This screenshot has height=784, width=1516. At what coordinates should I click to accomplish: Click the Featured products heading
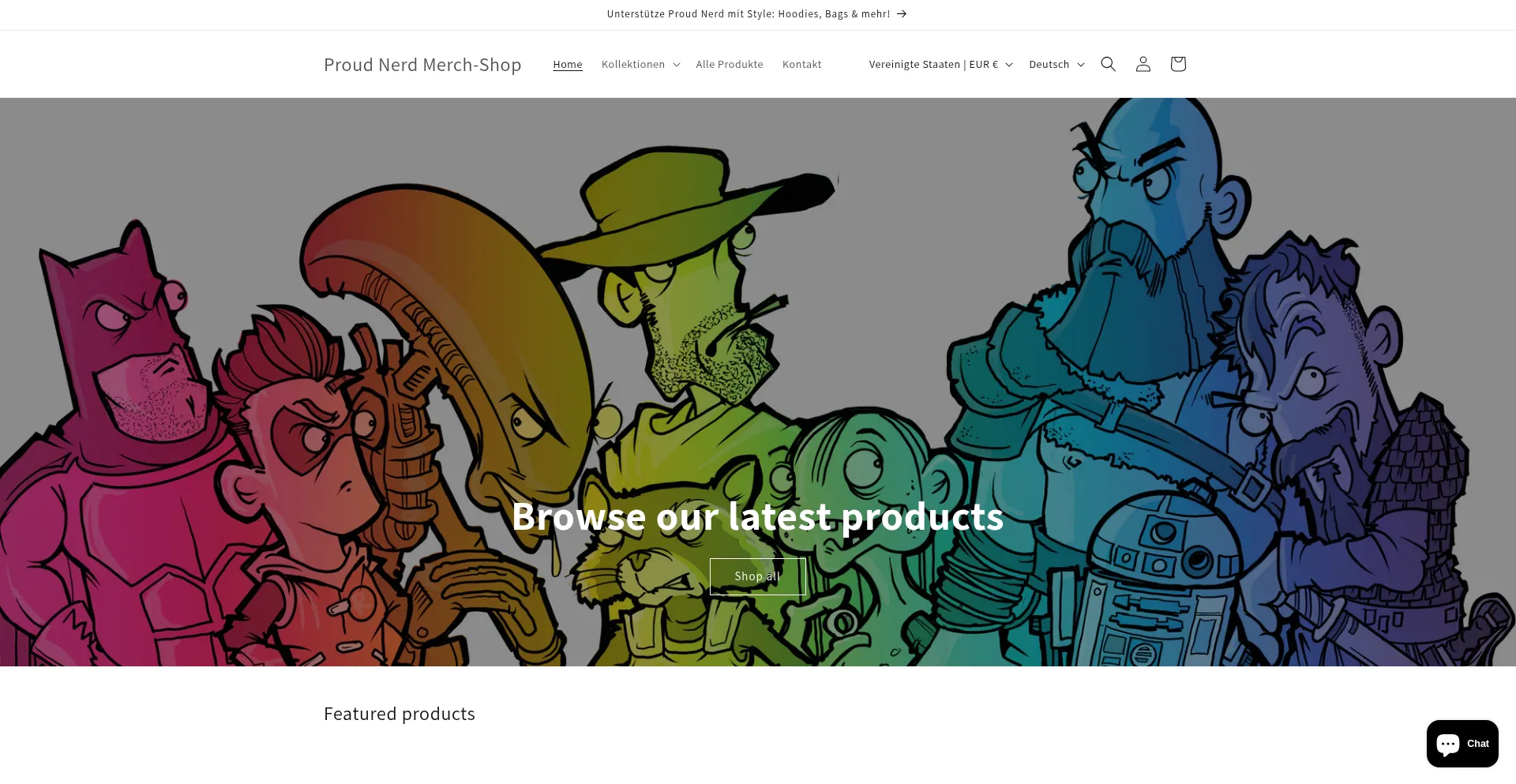click(400, 714)
